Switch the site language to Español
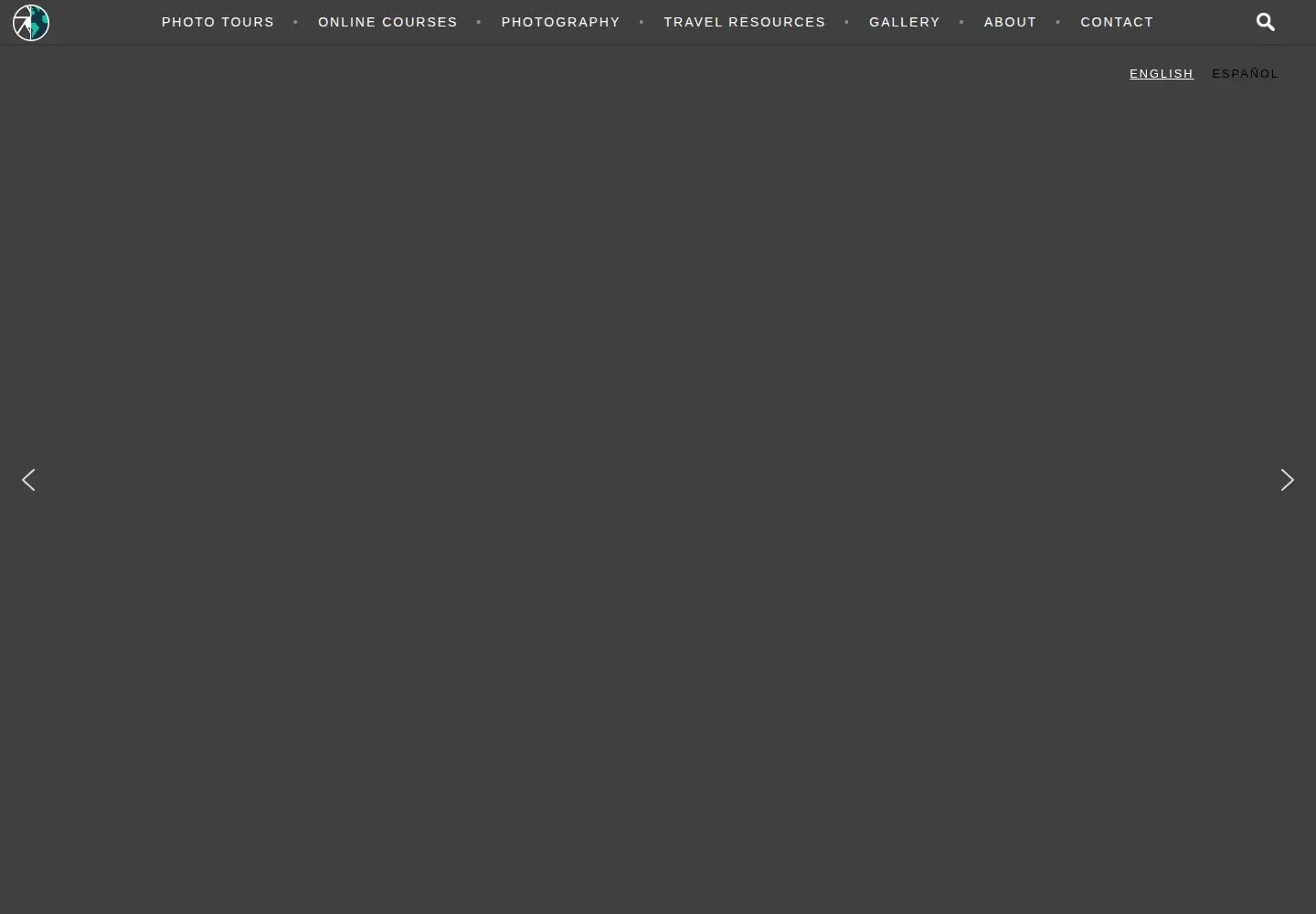 pos(1246,74)
